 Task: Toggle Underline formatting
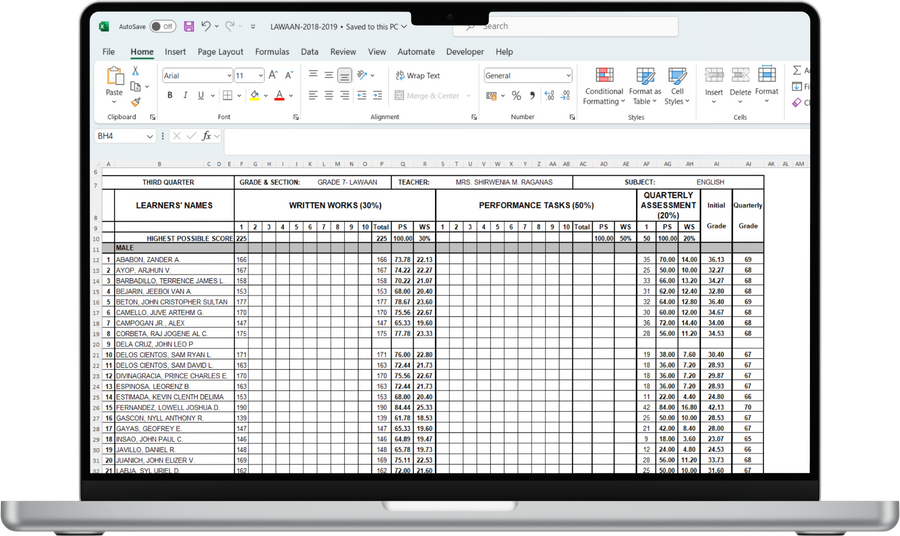click(x=200, y=95)
